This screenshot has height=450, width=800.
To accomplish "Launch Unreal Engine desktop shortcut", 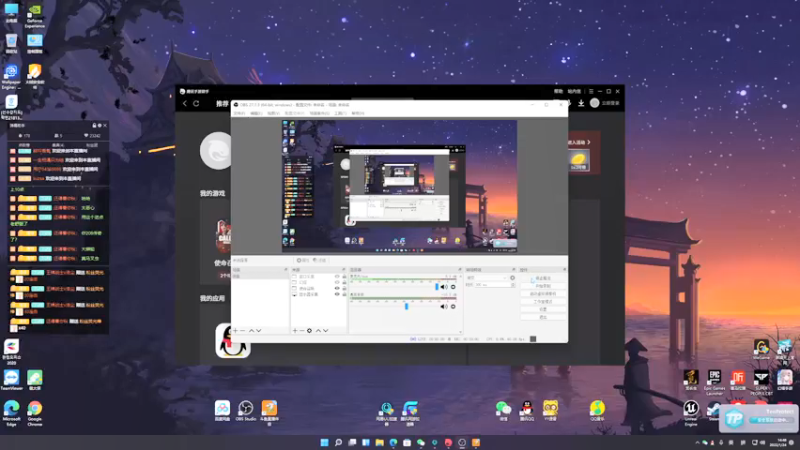I will 691,412.
